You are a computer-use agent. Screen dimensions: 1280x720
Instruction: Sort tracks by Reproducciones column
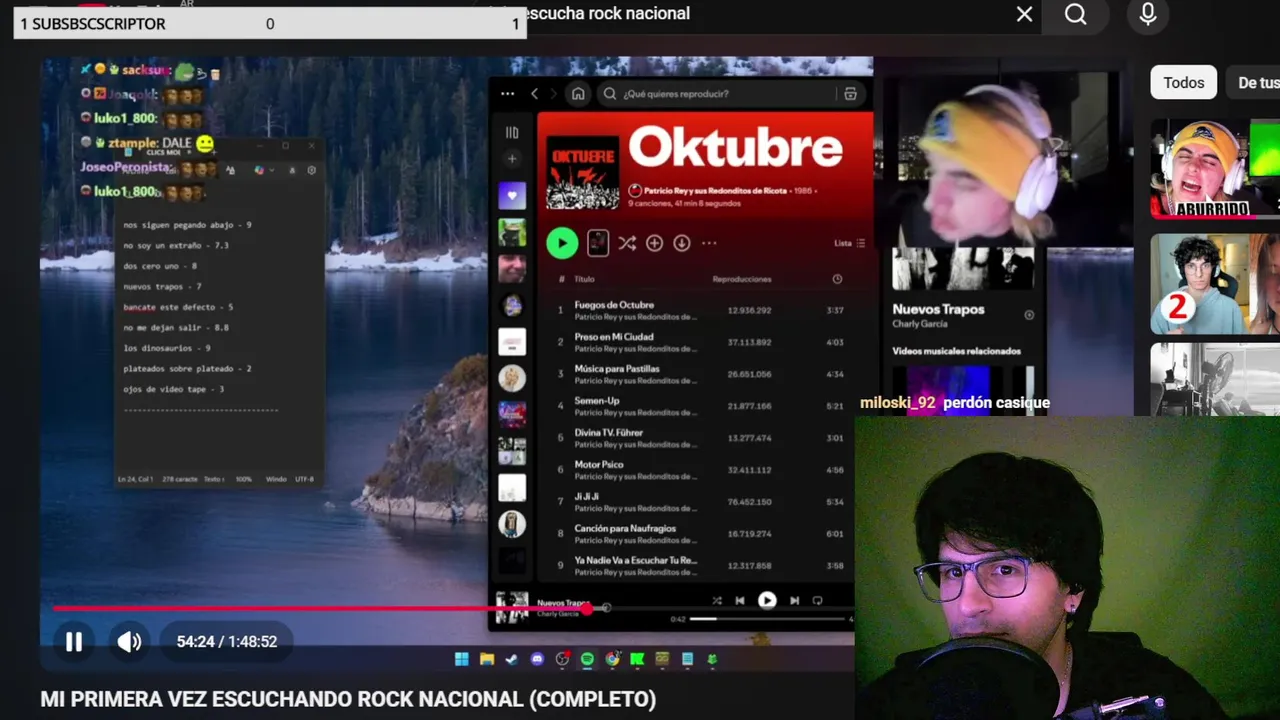[x=742, y=279]
